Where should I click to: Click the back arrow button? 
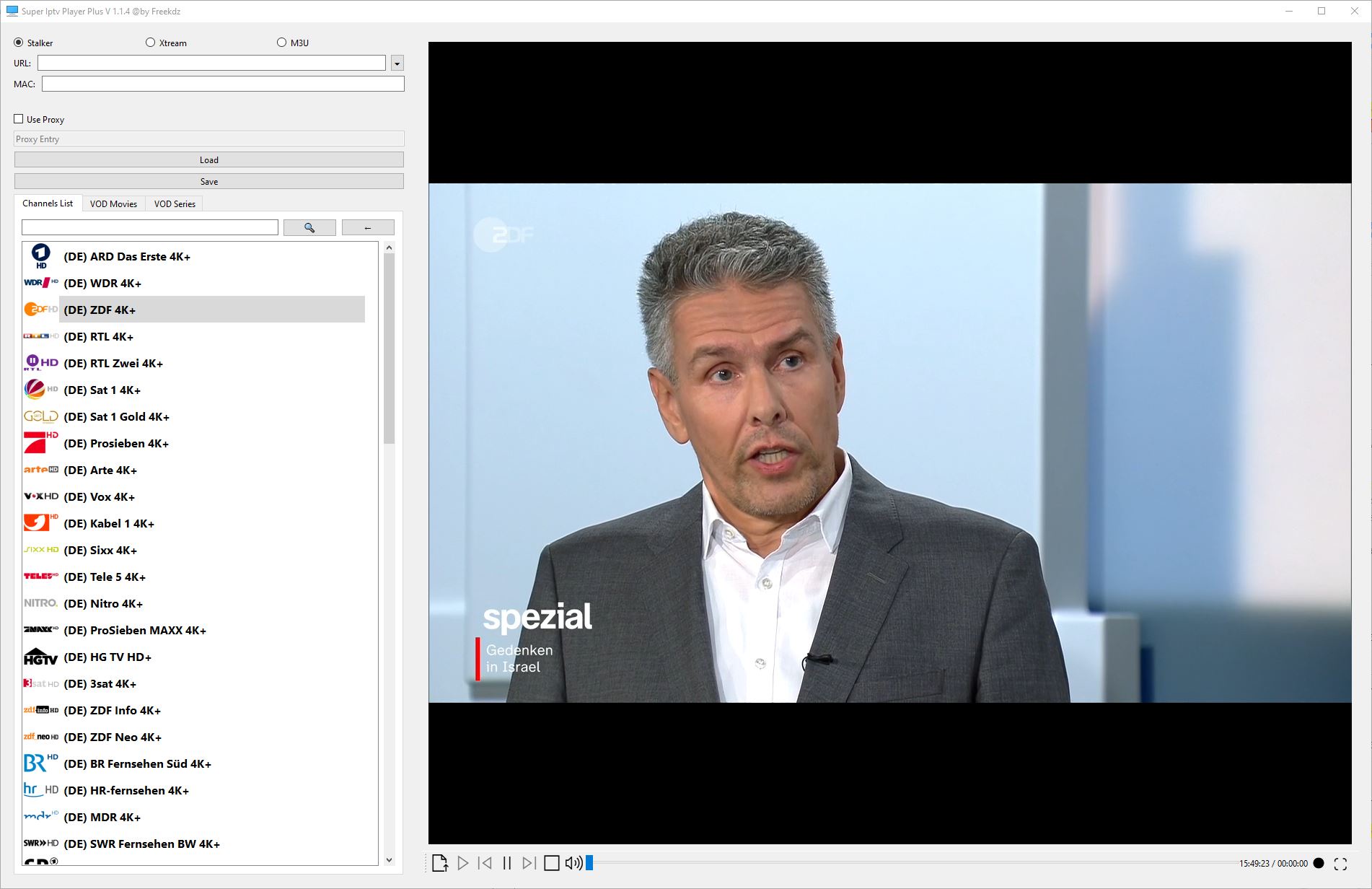point(368,228)
